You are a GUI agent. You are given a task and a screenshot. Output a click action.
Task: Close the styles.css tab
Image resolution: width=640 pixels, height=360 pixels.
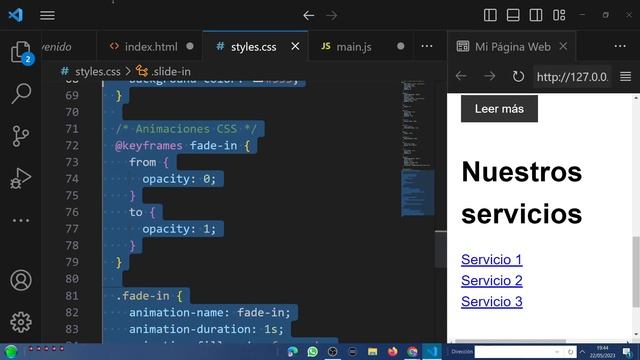(295, 47)
